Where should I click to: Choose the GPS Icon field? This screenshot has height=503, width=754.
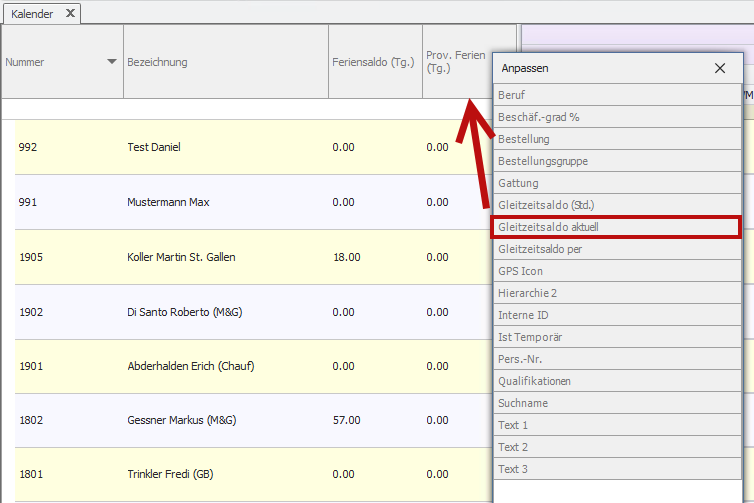pyautogui.click(x=617, y=271)
